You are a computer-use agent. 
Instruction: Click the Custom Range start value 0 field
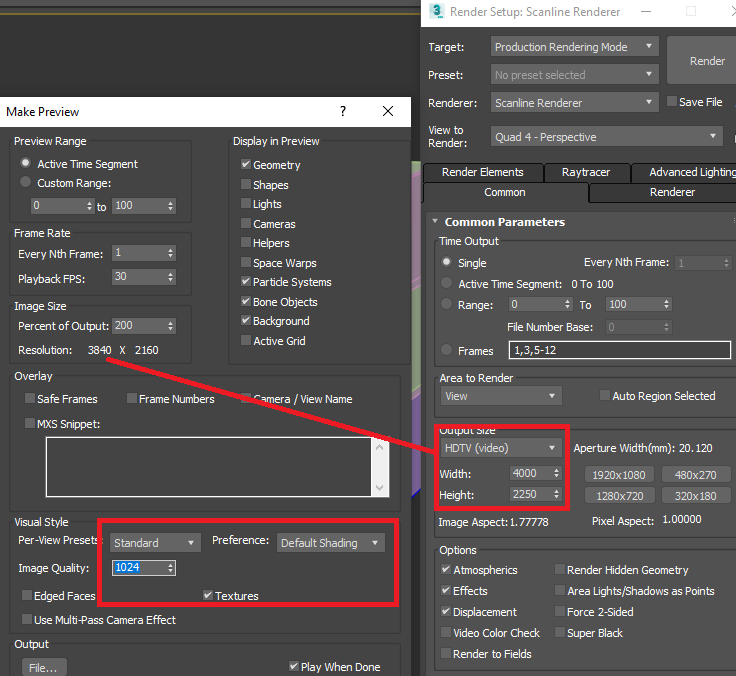coord(58,206)
